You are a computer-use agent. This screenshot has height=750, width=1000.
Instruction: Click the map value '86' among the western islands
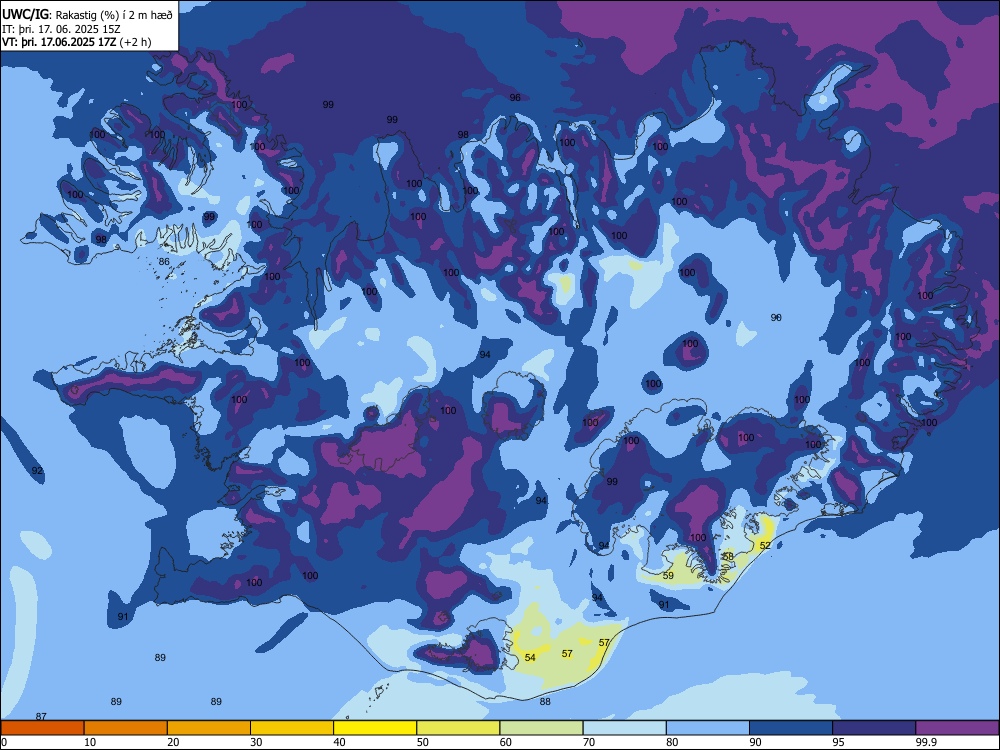coord(164,261)
